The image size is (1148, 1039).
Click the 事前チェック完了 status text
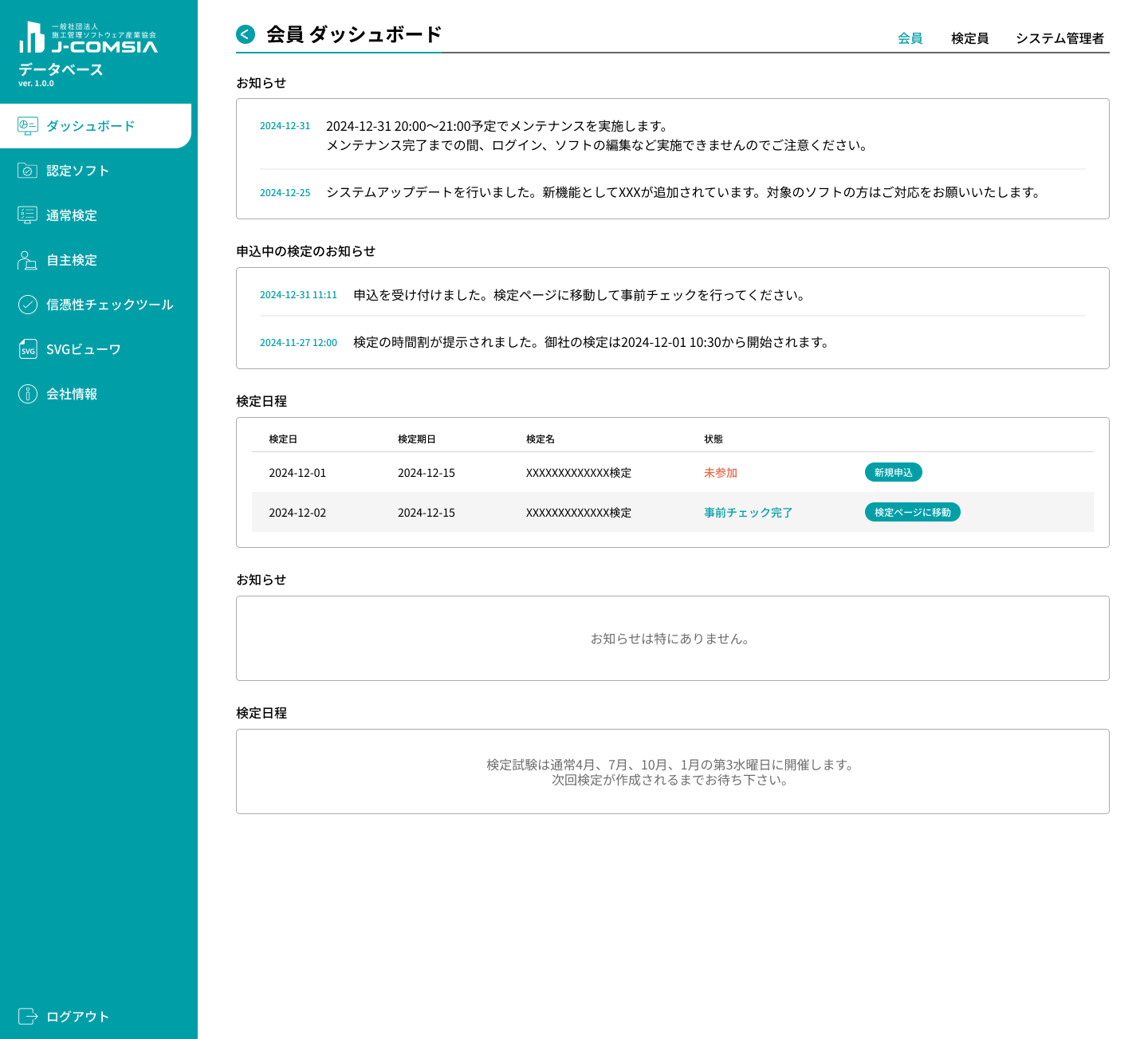tap(748, 513)
